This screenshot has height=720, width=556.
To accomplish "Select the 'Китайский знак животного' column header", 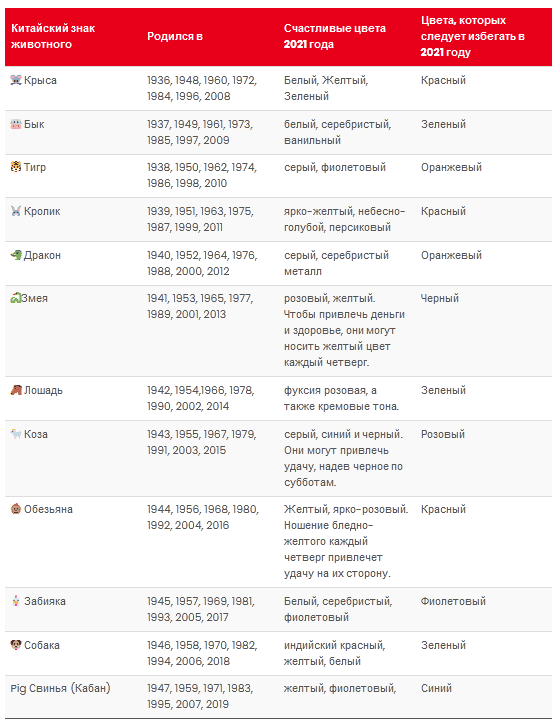I will pos(53,36).
